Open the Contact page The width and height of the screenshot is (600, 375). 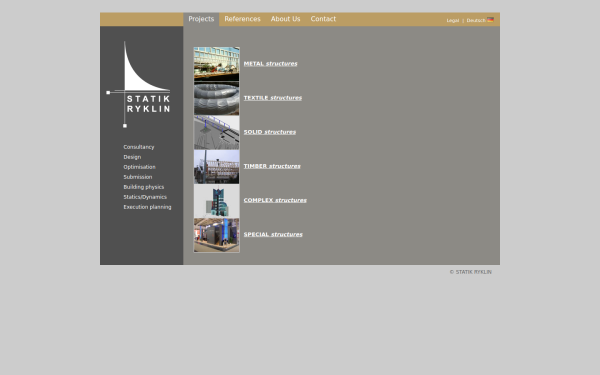pos(323,19)
